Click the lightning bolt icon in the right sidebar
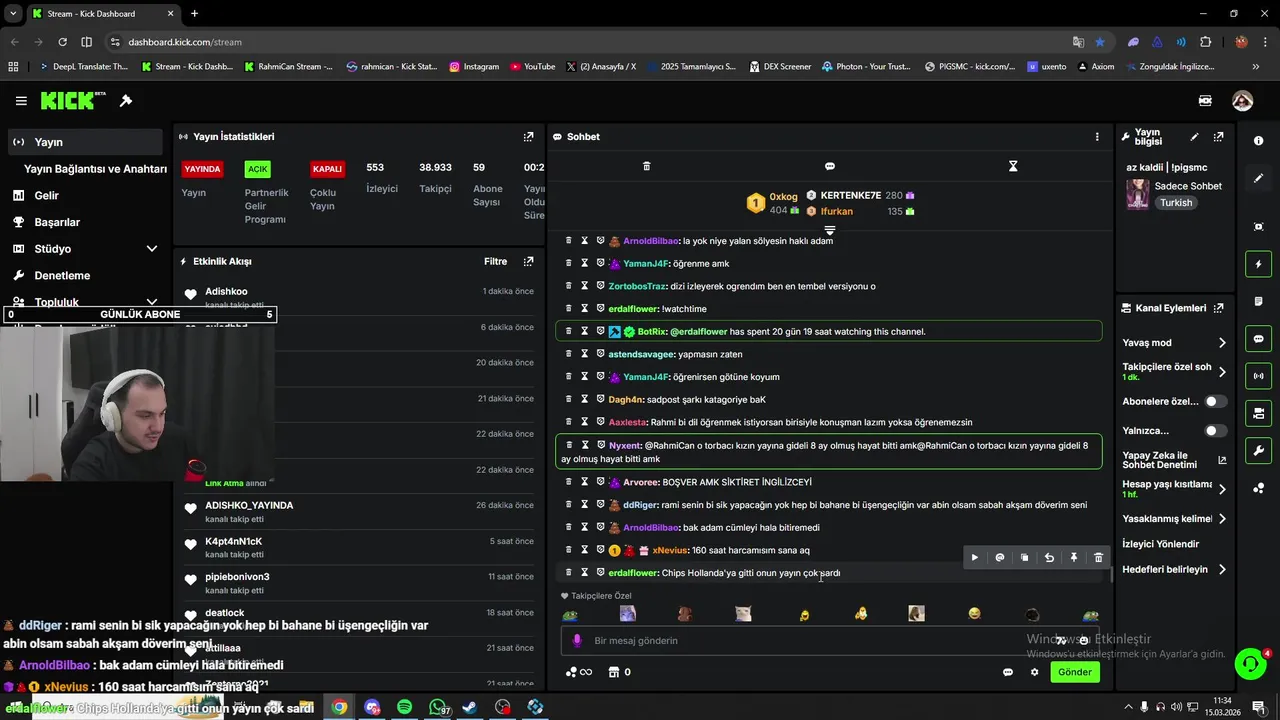This screenshot has height=720, width=1280. [1258, 264]
